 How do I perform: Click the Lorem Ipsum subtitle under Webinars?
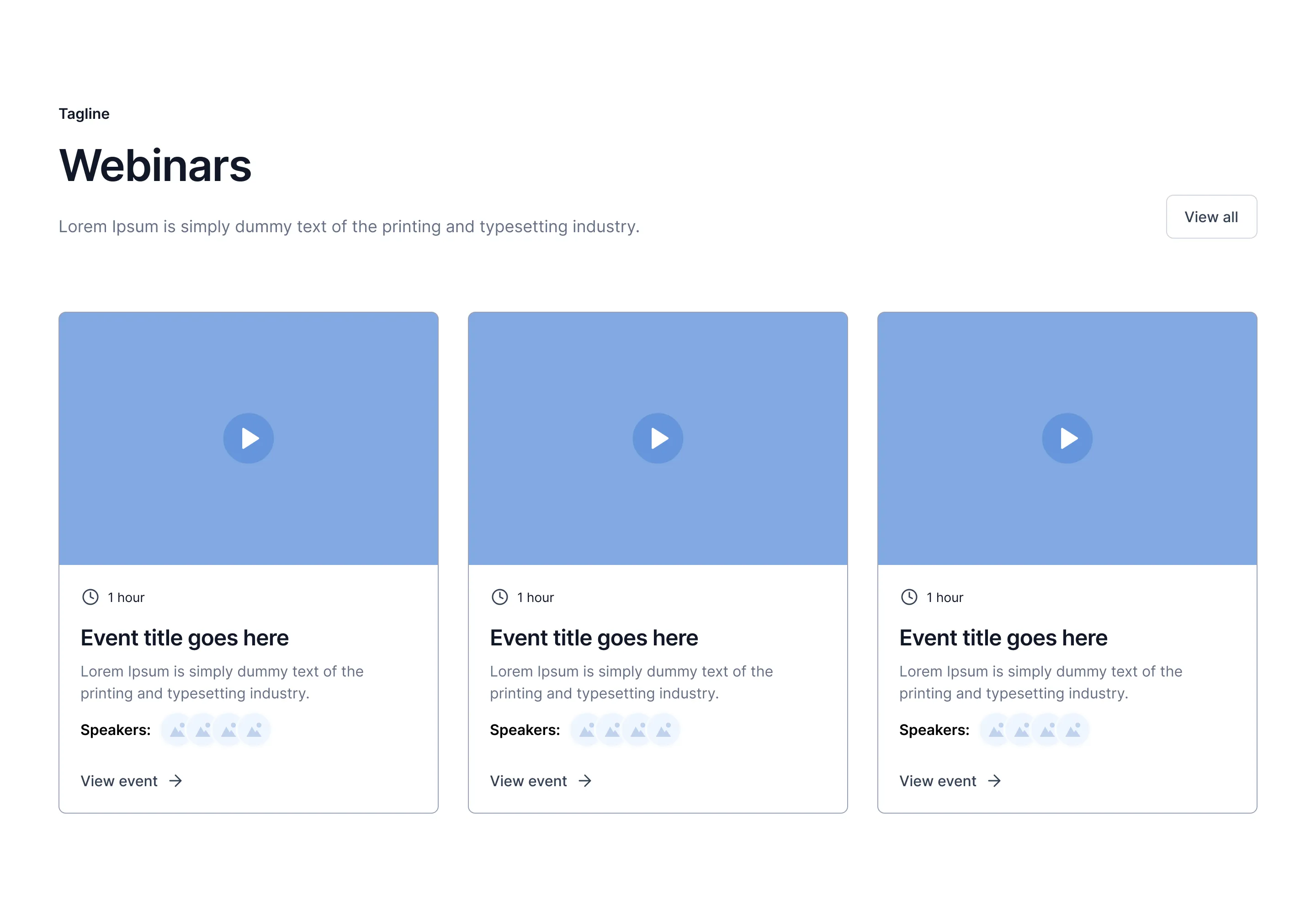(x=349, y=226)
